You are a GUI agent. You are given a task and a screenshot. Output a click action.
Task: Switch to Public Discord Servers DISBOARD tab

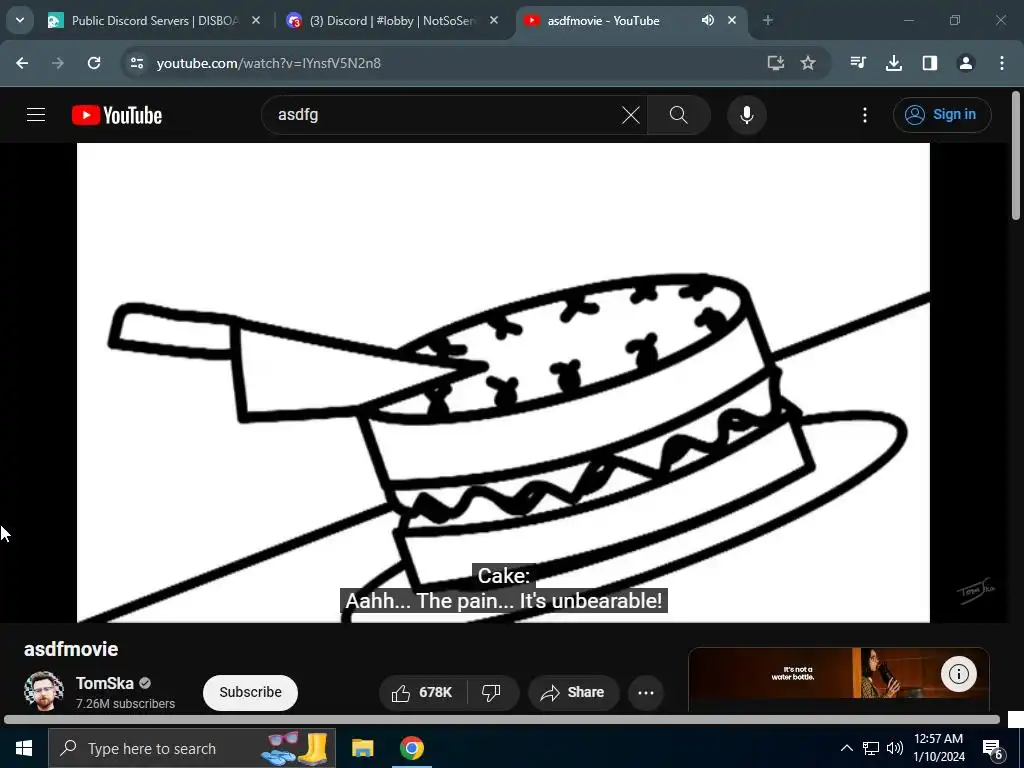pyautogui.click(x=154, y=21)
